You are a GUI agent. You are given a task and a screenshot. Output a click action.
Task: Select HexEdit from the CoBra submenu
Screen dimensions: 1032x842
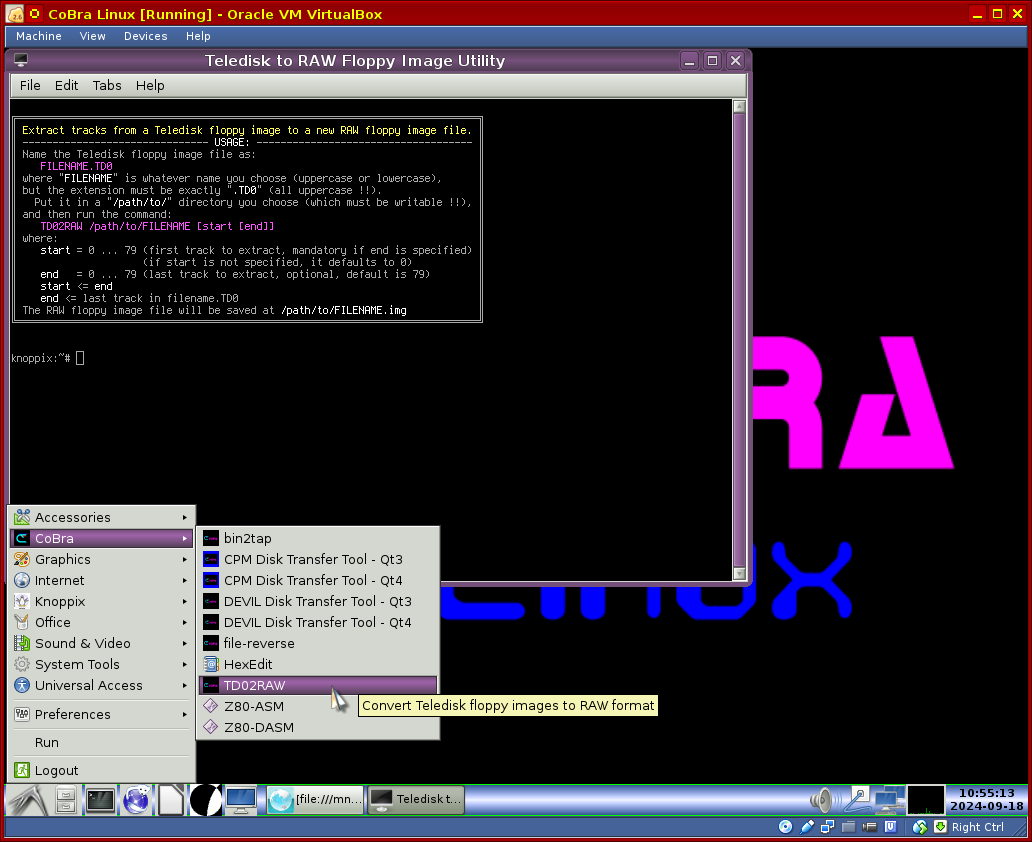coord(248,664)
